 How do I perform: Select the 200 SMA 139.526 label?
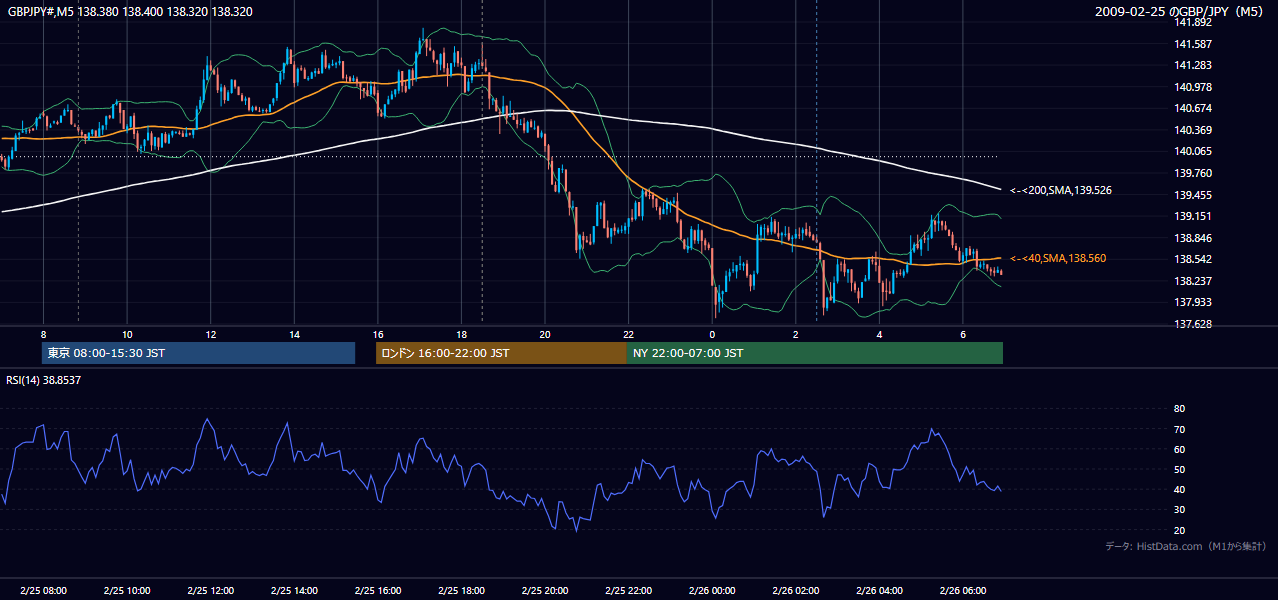(1061, 190)
